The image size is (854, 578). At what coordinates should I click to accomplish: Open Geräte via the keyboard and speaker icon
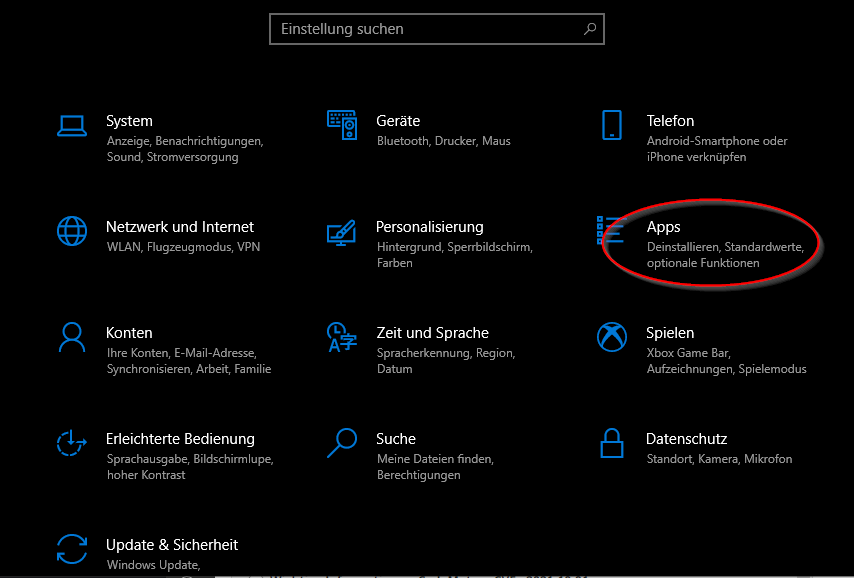(x=342, y=125)
